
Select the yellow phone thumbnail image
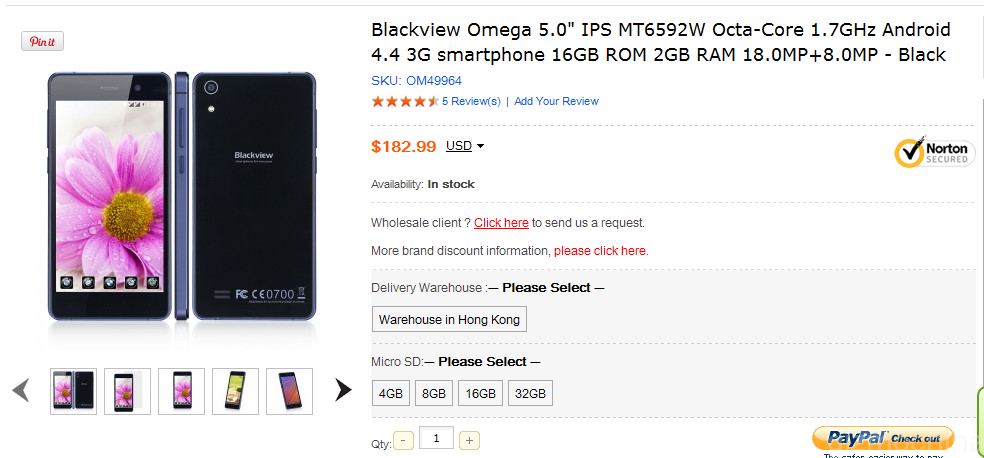pos(235,391)
